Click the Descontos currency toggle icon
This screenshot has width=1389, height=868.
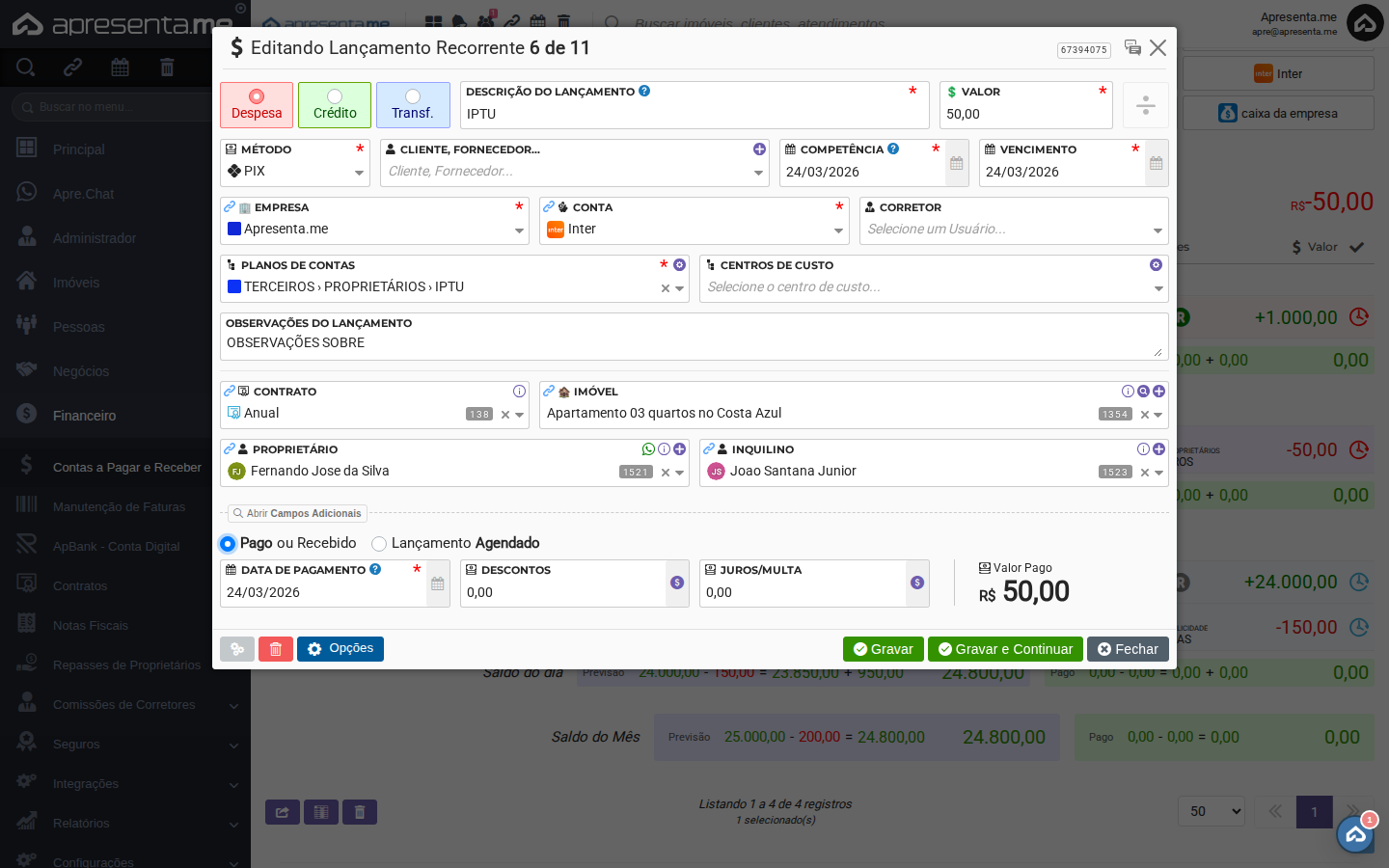[677, 583]
